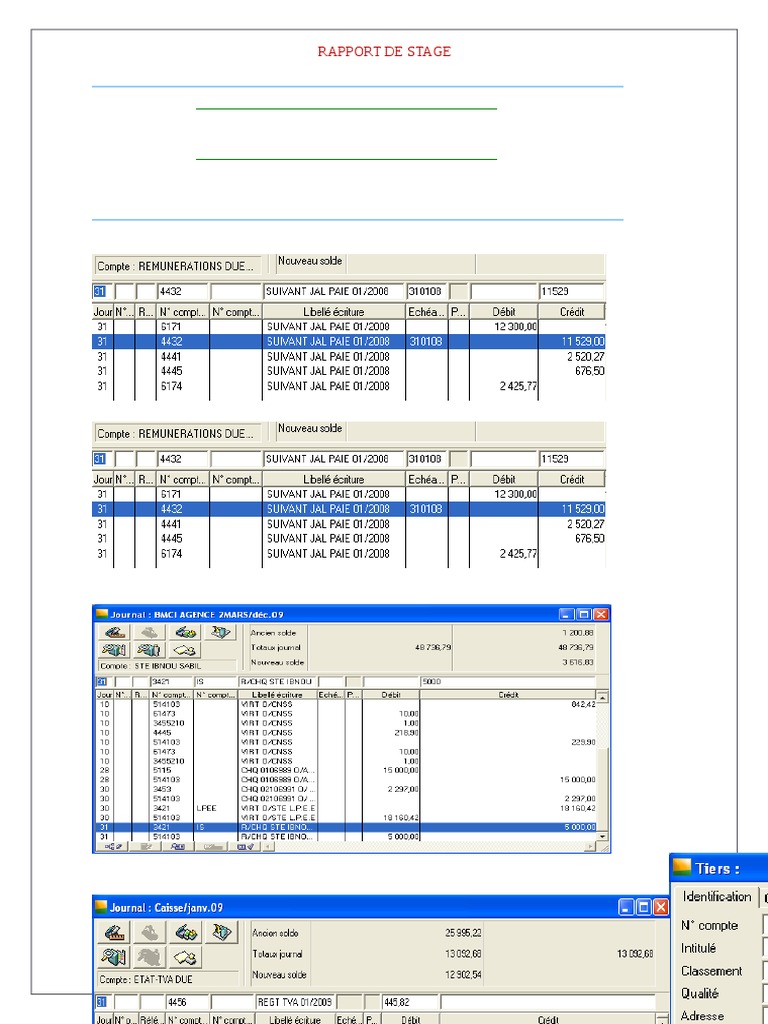This screenshot has width=768, height=1024.
Task: Click the 4432 account field in lower payroll table
Action: [x=182, y=459]
